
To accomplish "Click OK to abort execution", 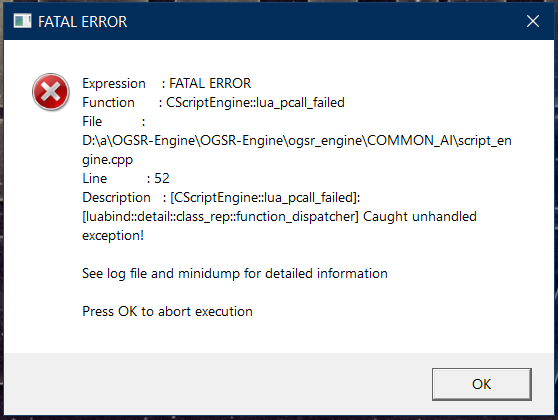I will coord(481,384).
